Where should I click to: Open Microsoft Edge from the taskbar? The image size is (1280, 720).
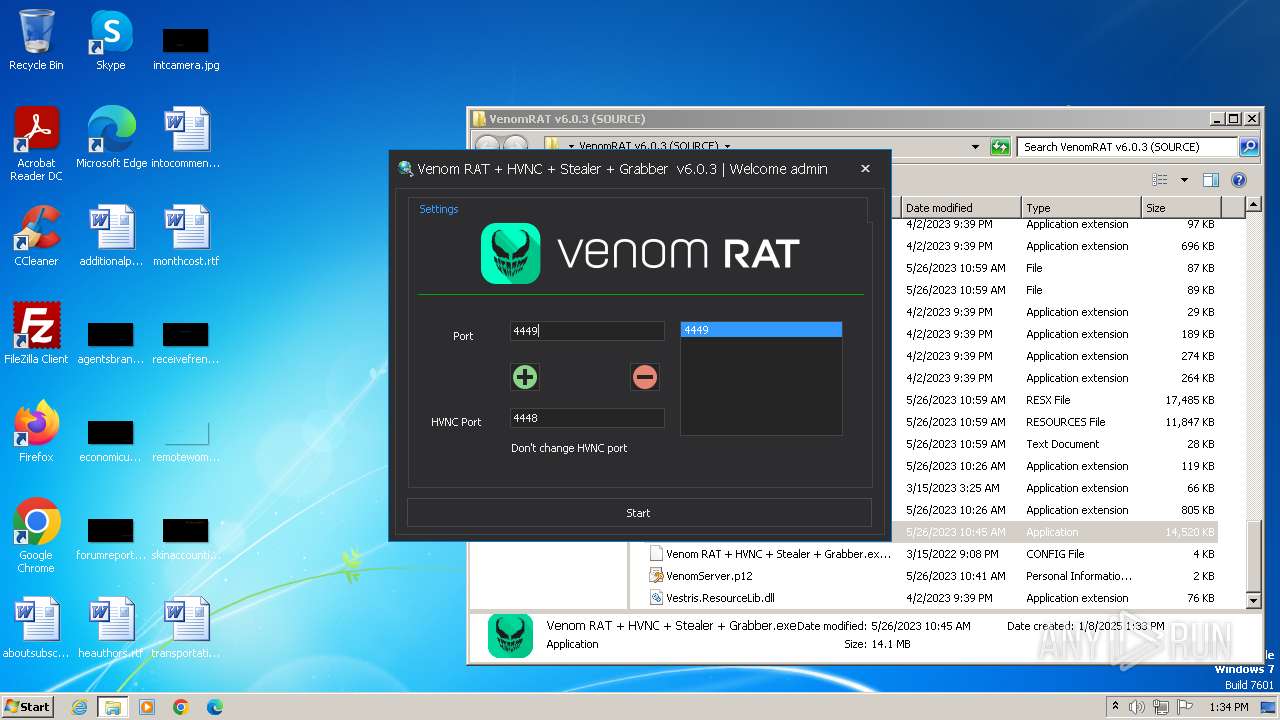pyautogui.click(x=215, y=707)
